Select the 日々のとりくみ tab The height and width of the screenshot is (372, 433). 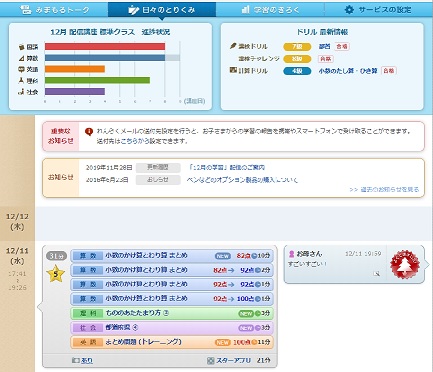pyautogui.click(x=162, y=9)
